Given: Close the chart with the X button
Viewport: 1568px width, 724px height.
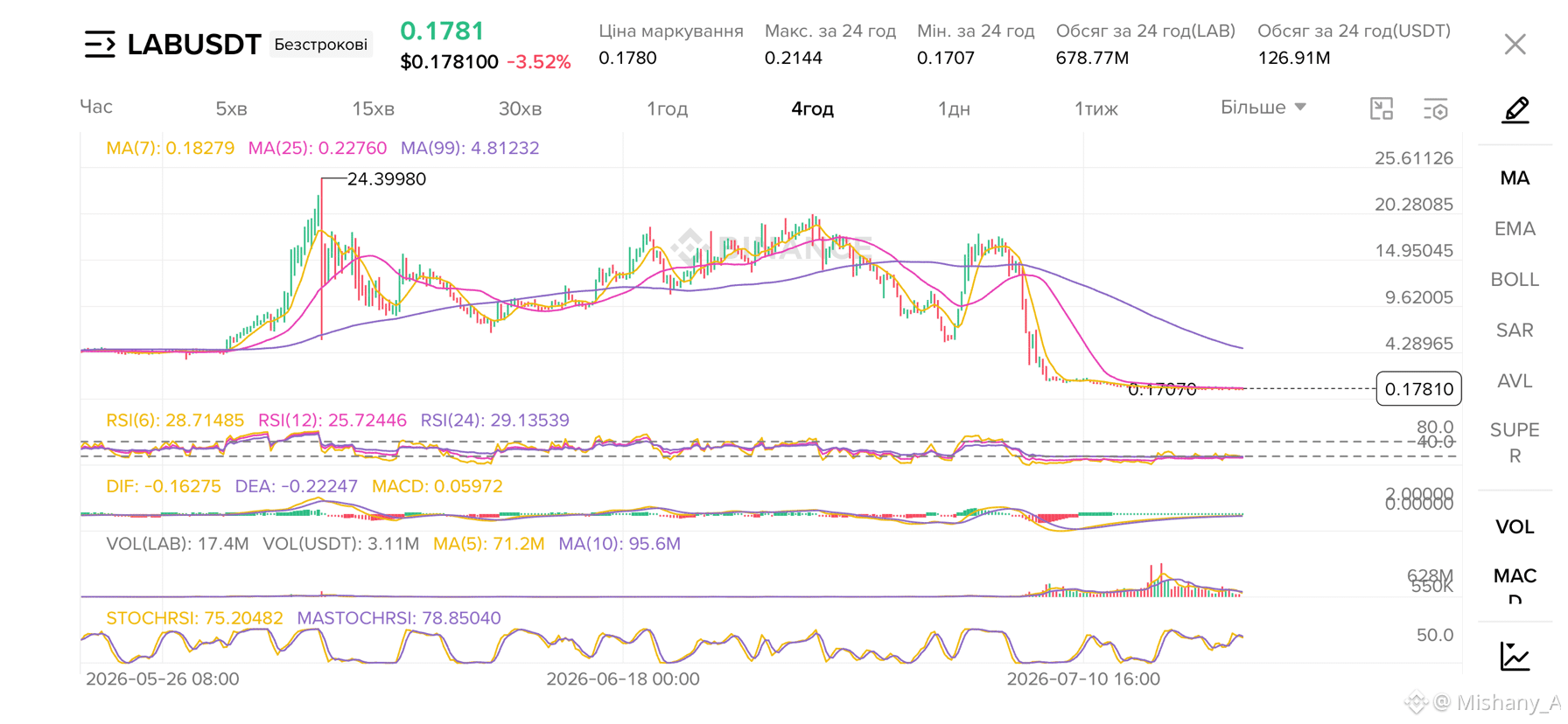Looking at the screenshot, I should pyautogui.click(x=1515, y=44).
